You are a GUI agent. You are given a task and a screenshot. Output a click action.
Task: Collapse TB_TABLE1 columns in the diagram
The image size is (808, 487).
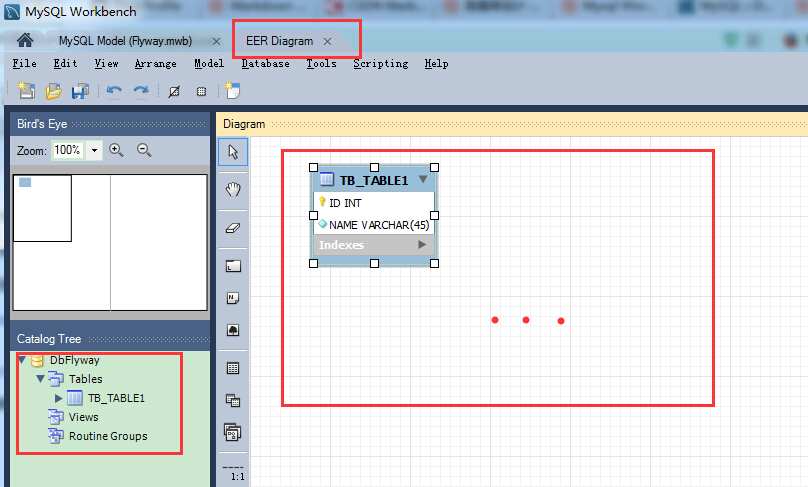[423, 179]
